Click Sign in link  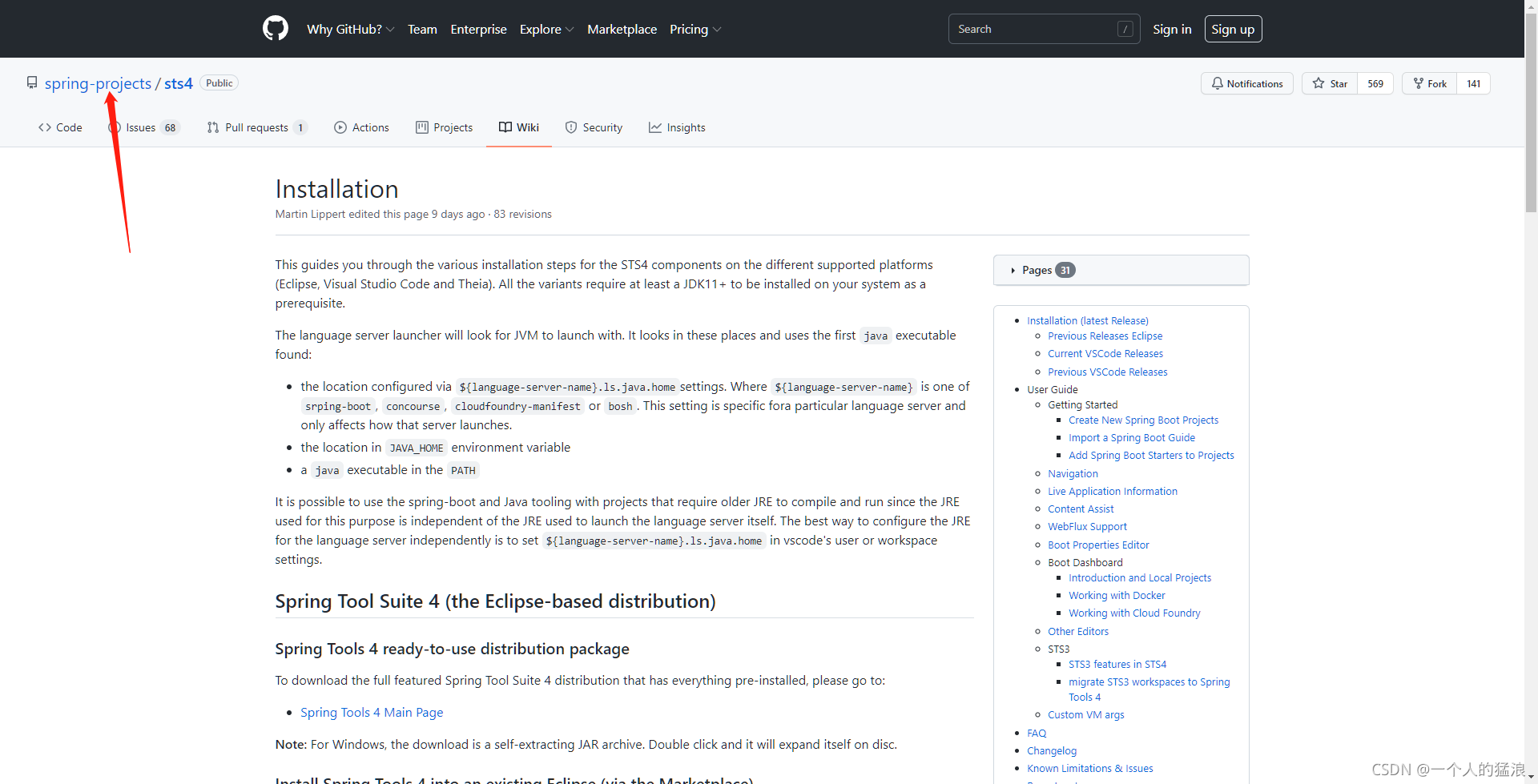tap(1172, 29)
